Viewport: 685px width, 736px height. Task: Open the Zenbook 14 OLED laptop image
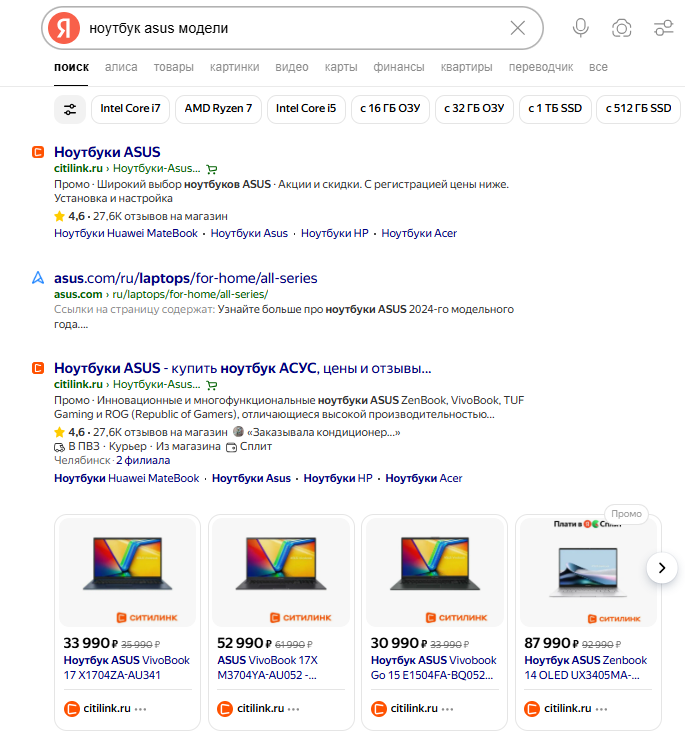tap(588, 573)
